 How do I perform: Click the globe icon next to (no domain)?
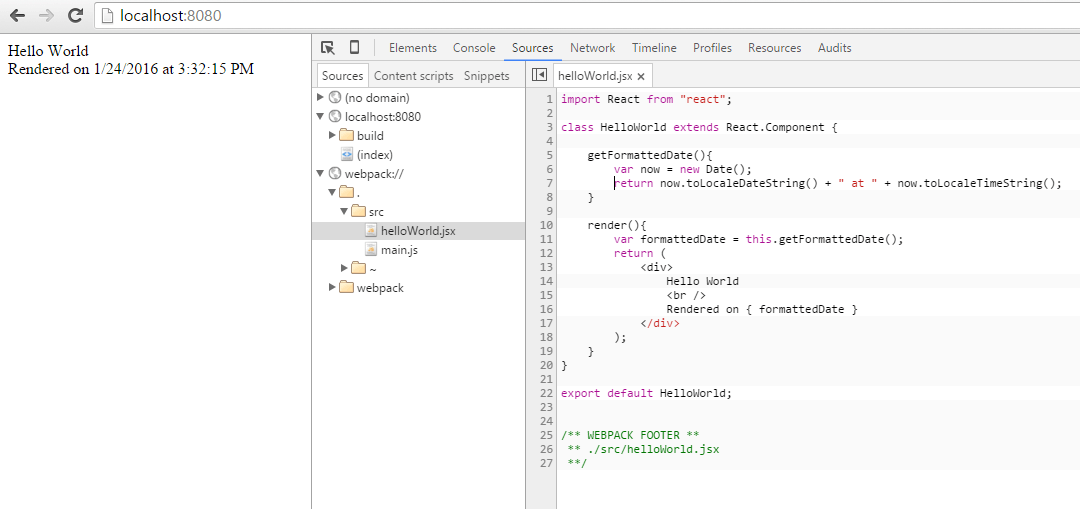[335, 98]
